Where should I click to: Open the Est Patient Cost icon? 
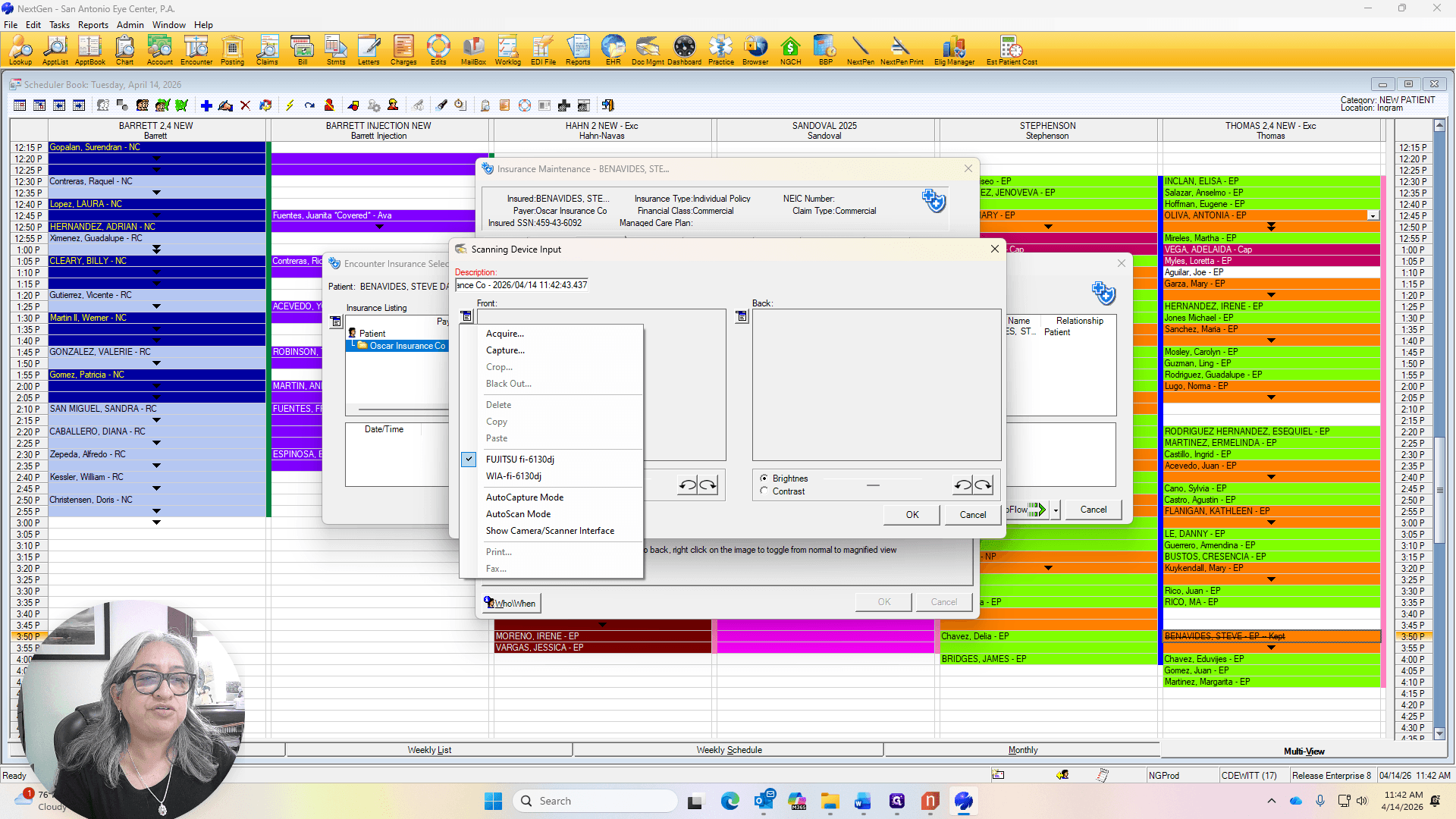[x=1012, y=50]
